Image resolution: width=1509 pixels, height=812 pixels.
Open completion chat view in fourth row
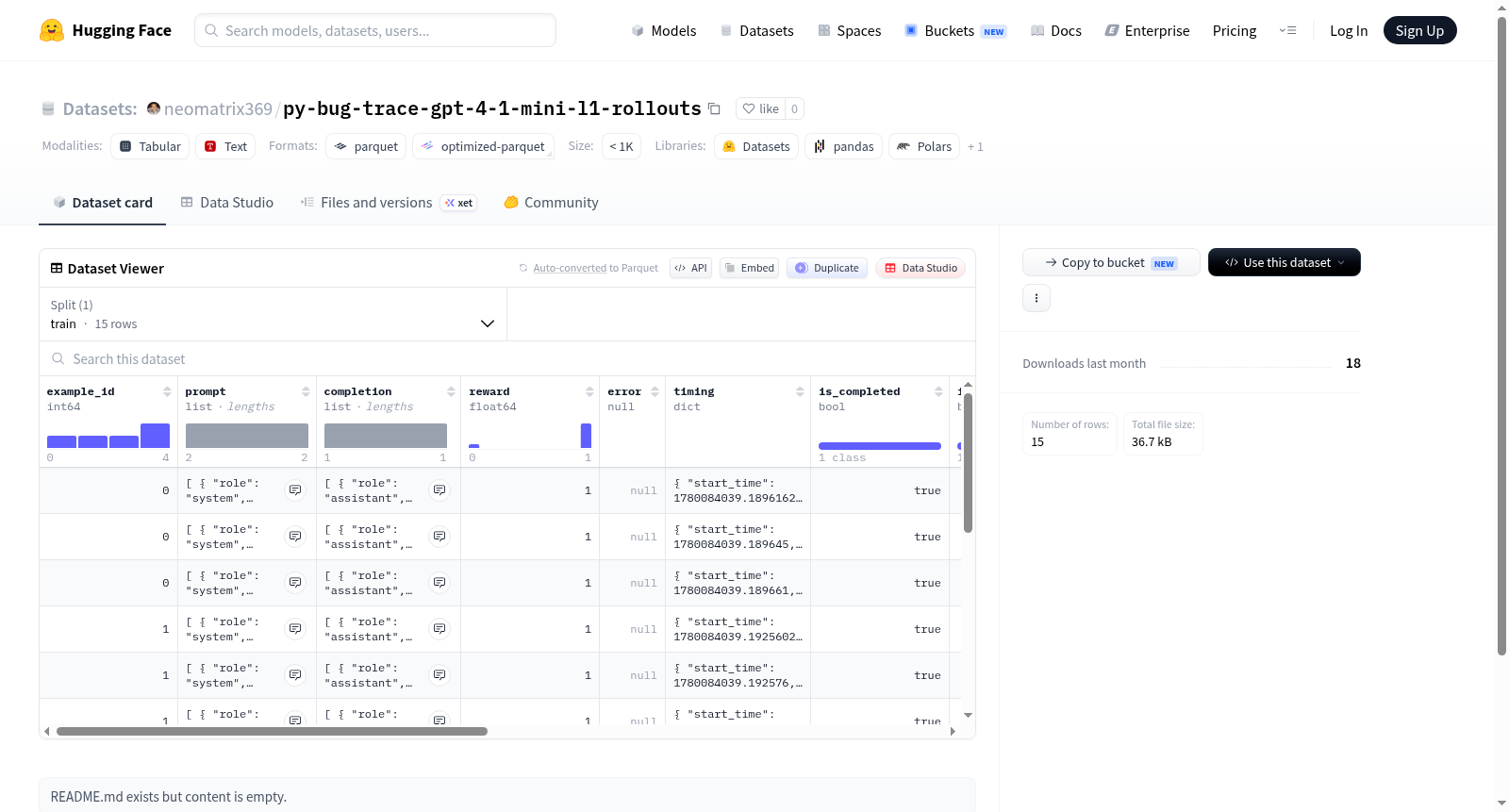click(x=439, y=629)
